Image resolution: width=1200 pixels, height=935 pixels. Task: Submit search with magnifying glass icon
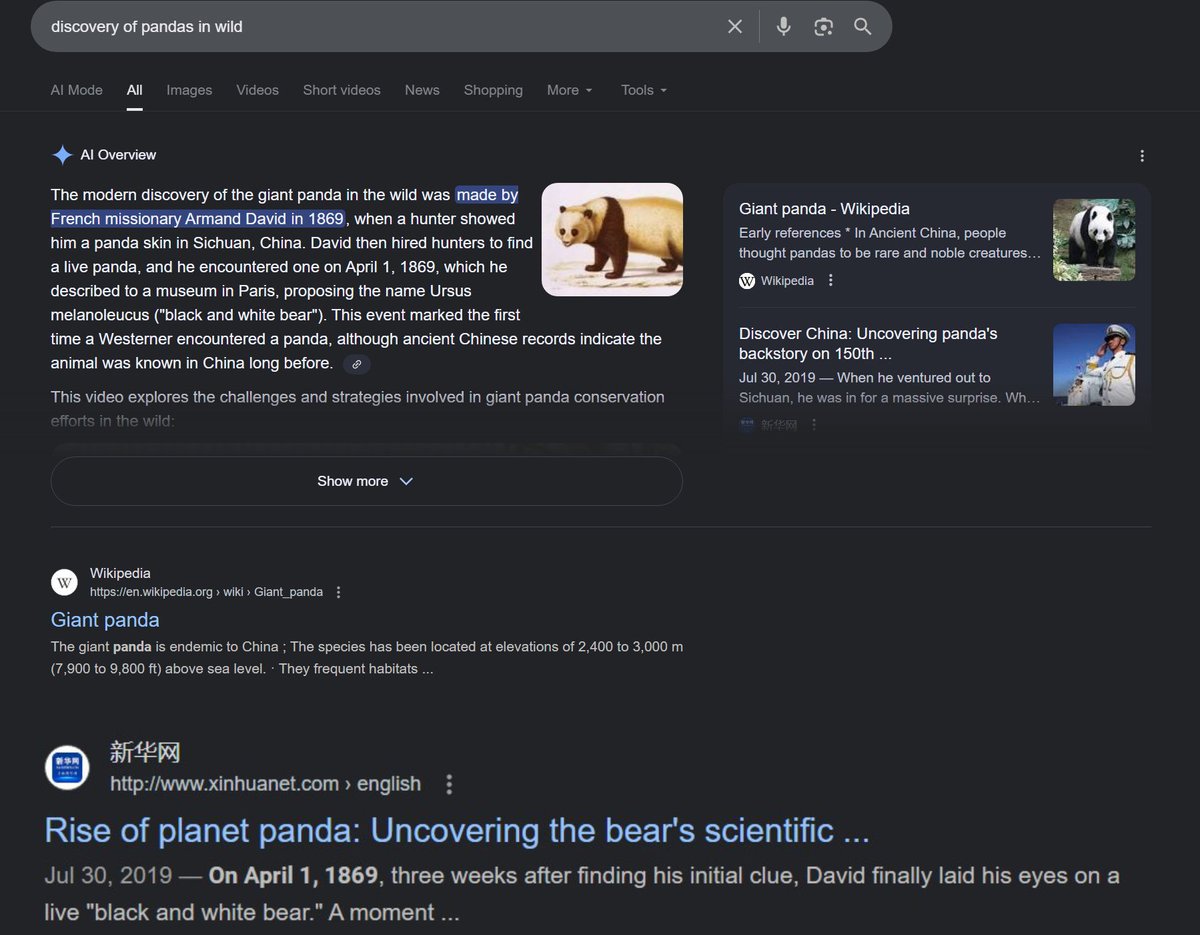[x=863, y=27]
